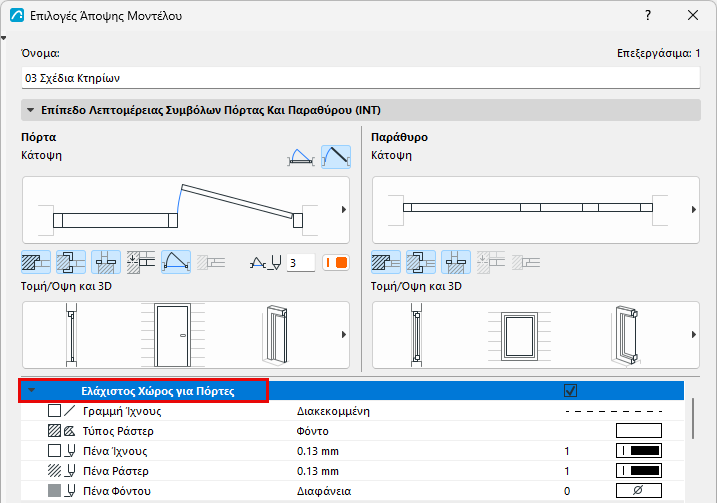717x503 pixels.
Task: Click pen number 0 on Πένα Φόντου row
Action: click(x=567, y=491)
